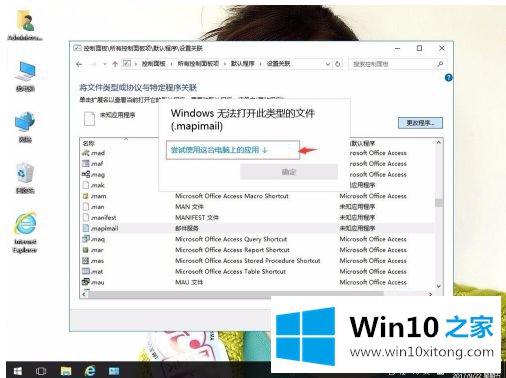Select the .mau file type row
Viewport: 506px width, 378px height.
tap(257, 282)
